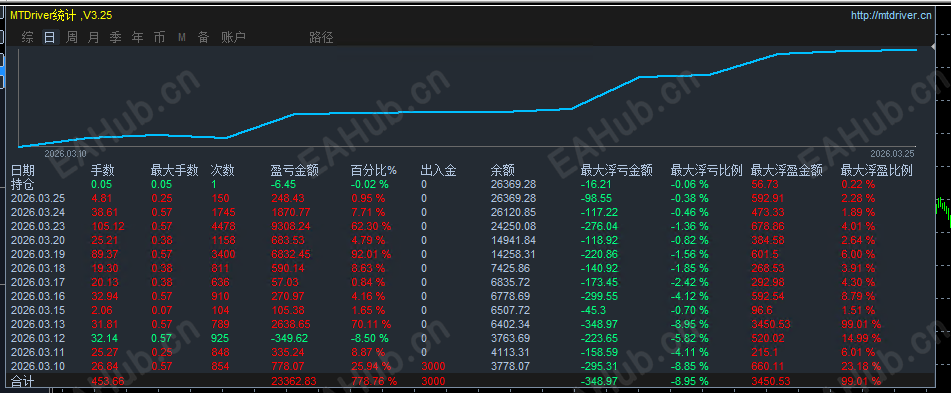
Task: Open the http://mtdriver.cn link
Action: pyautogui.click(x=891, y=16)
